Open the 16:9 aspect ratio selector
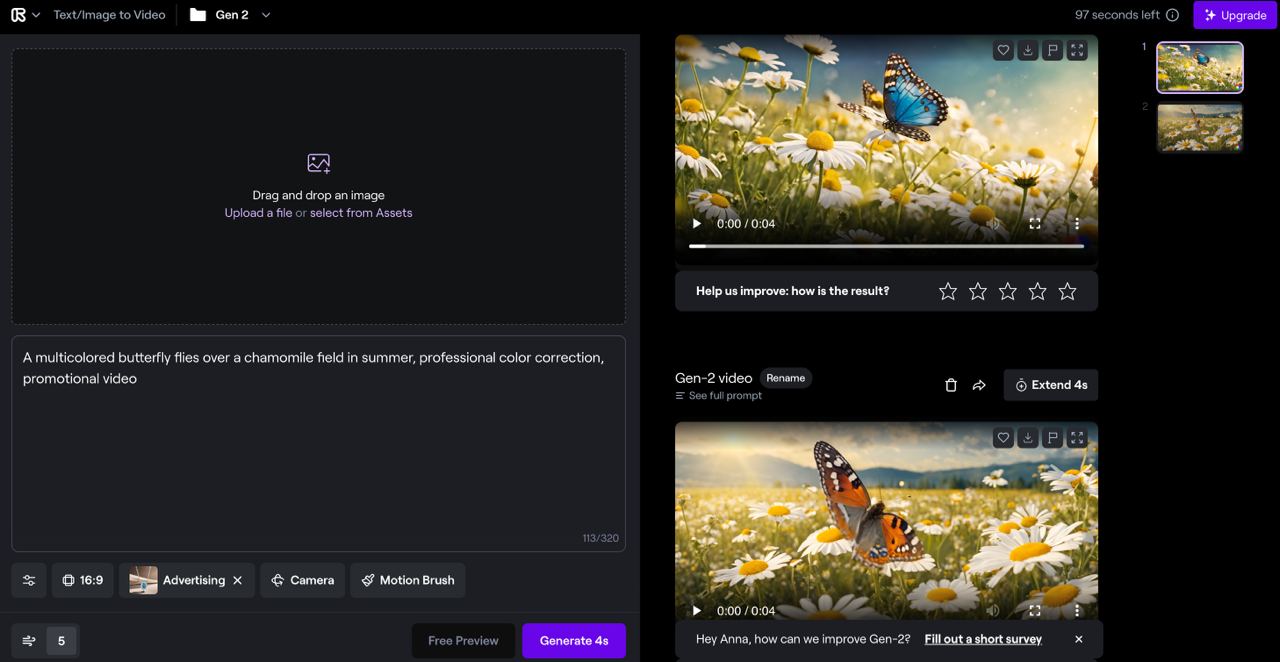This screenshot has height=662, width=1280. click(x=82, y=580)
